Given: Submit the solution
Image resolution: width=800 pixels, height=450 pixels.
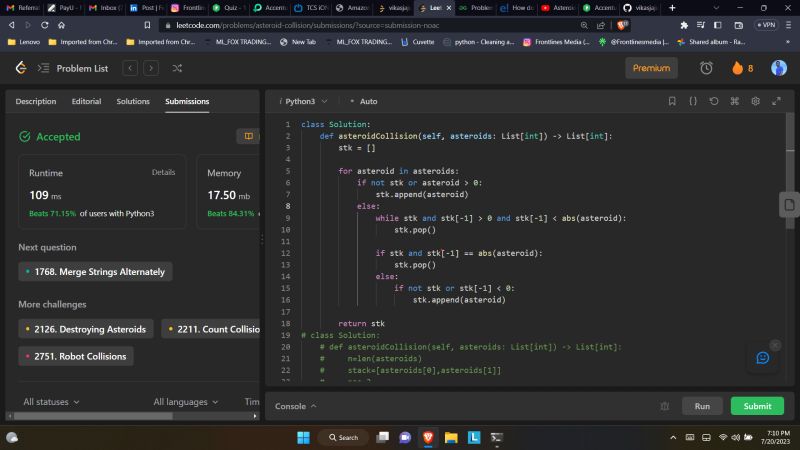Looking at the screenshot, I should 757,406.
